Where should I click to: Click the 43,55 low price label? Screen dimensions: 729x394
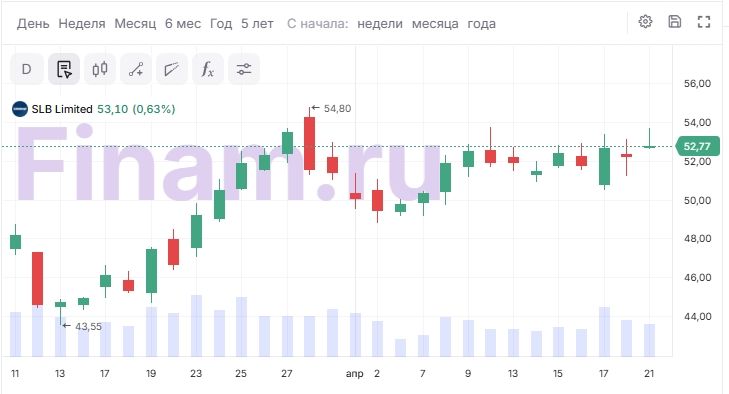[88, 327]
